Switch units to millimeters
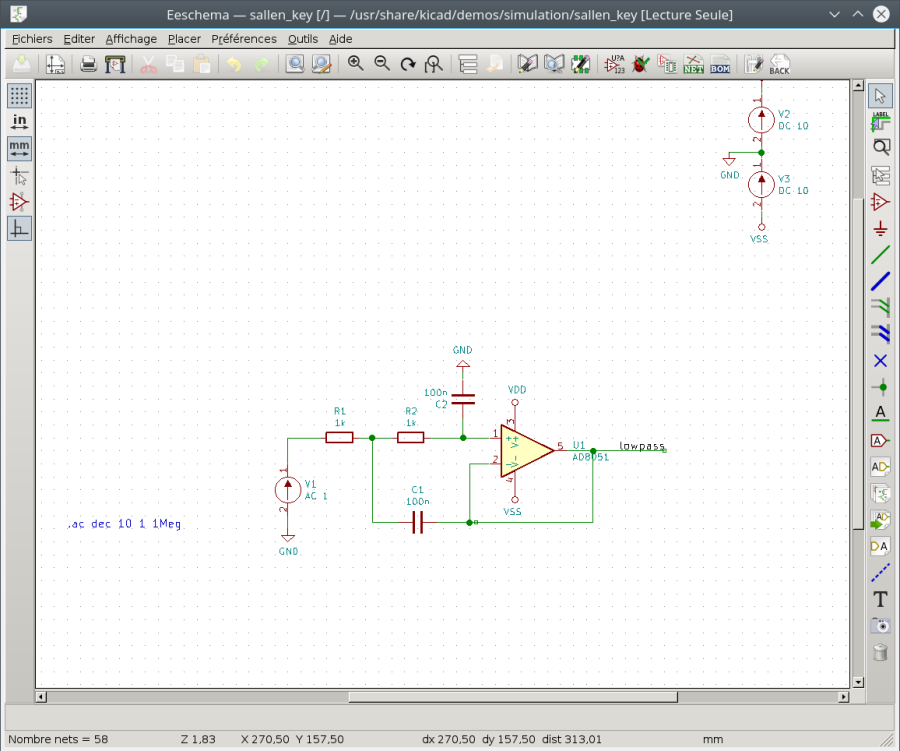Image resolution: width=900 pixels, height=751 pixels. pos(19,149)
